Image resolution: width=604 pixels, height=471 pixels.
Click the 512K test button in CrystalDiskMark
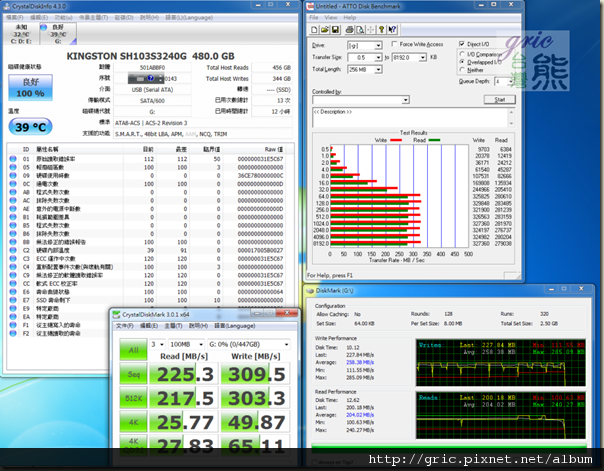click(133, 398)
